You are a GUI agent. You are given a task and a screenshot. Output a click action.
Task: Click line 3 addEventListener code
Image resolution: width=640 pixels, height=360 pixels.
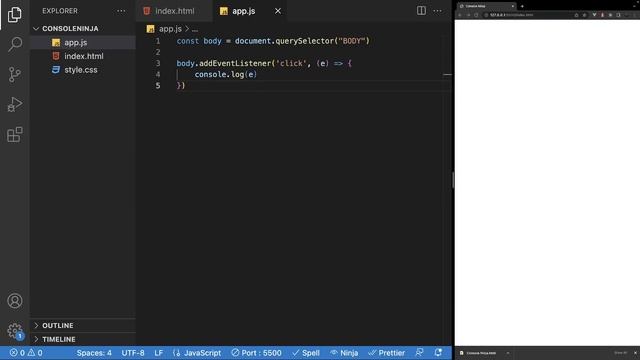(264, 63)
